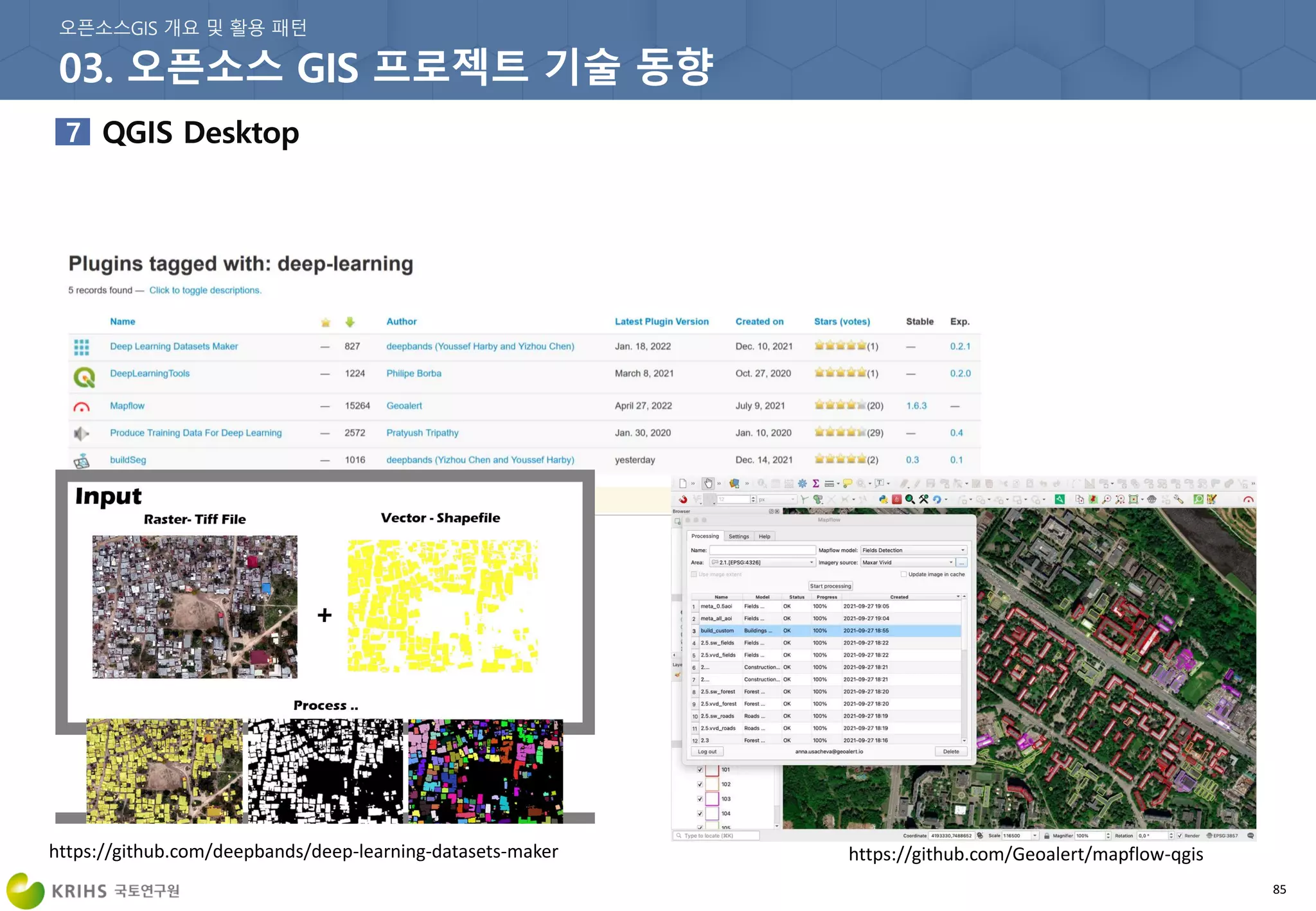Open the Scale 1:16500 dropdown
Screen dimensions: 1316x911
[1020, 836]
